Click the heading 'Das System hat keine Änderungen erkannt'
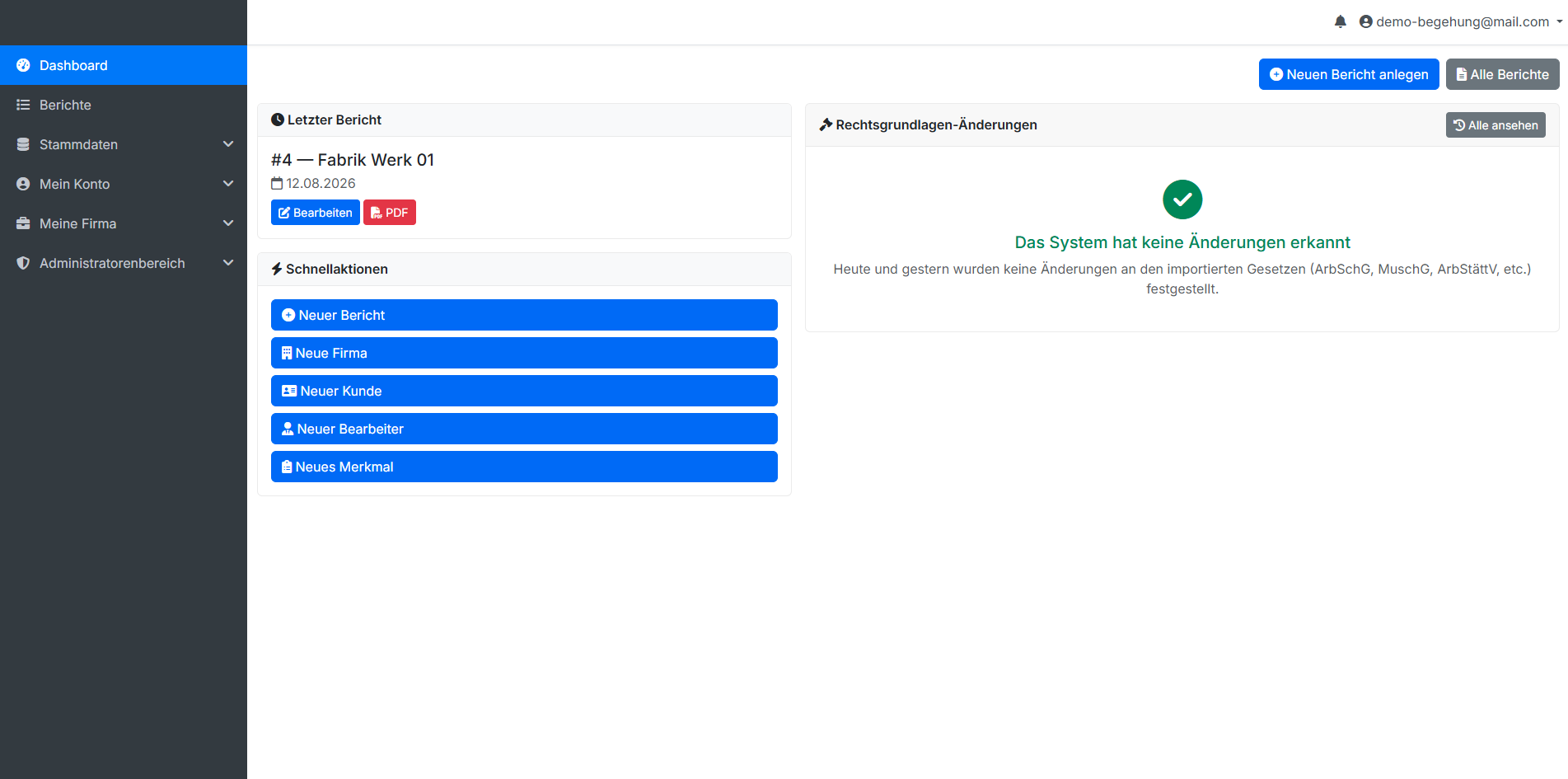Screen dimensions: 1568x779 click(x=1182, y=242)
